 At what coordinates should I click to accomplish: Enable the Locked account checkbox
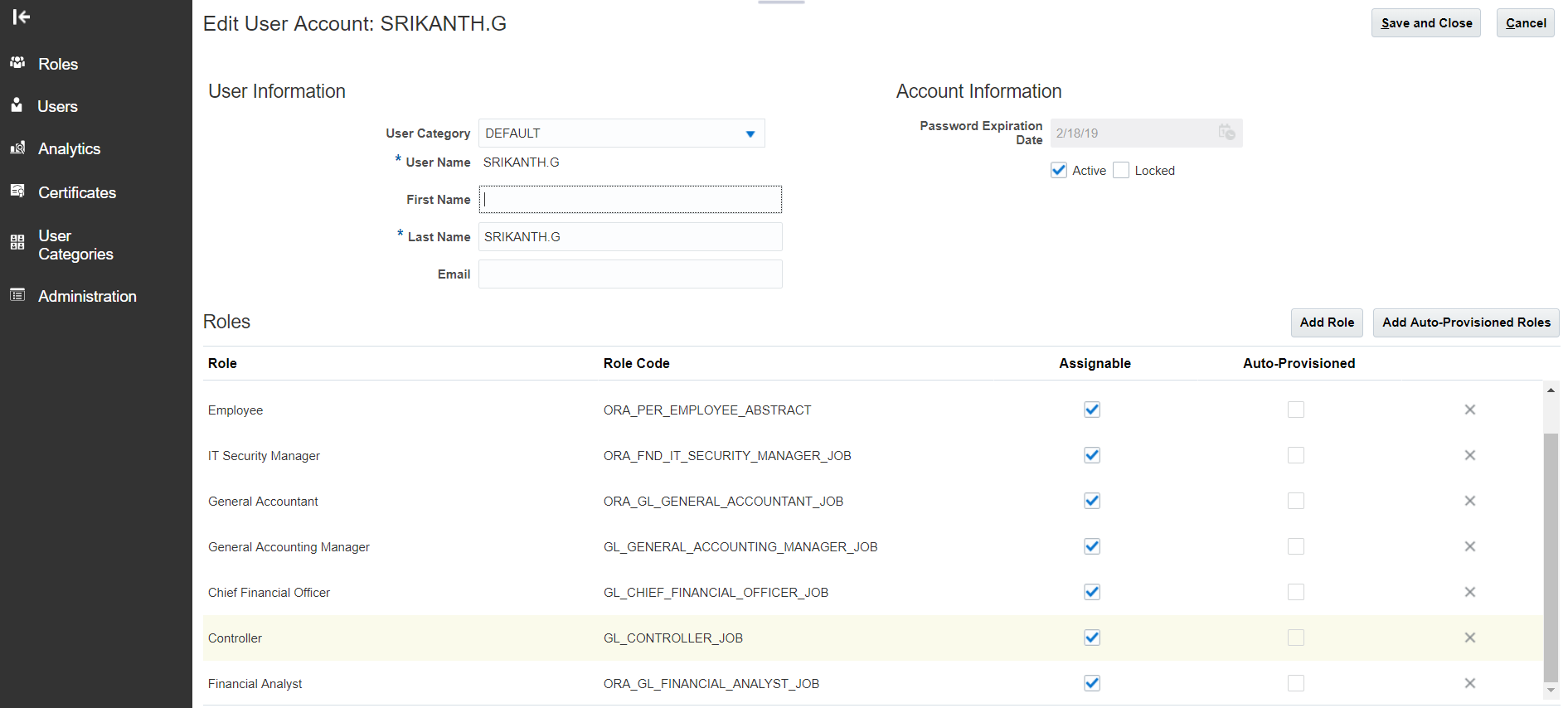click(1121, 171)
